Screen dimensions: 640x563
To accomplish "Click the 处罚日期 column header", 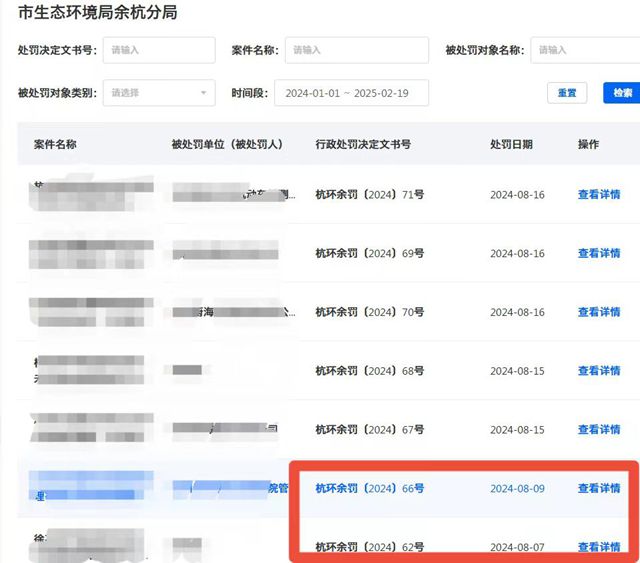I will [511, 144].
